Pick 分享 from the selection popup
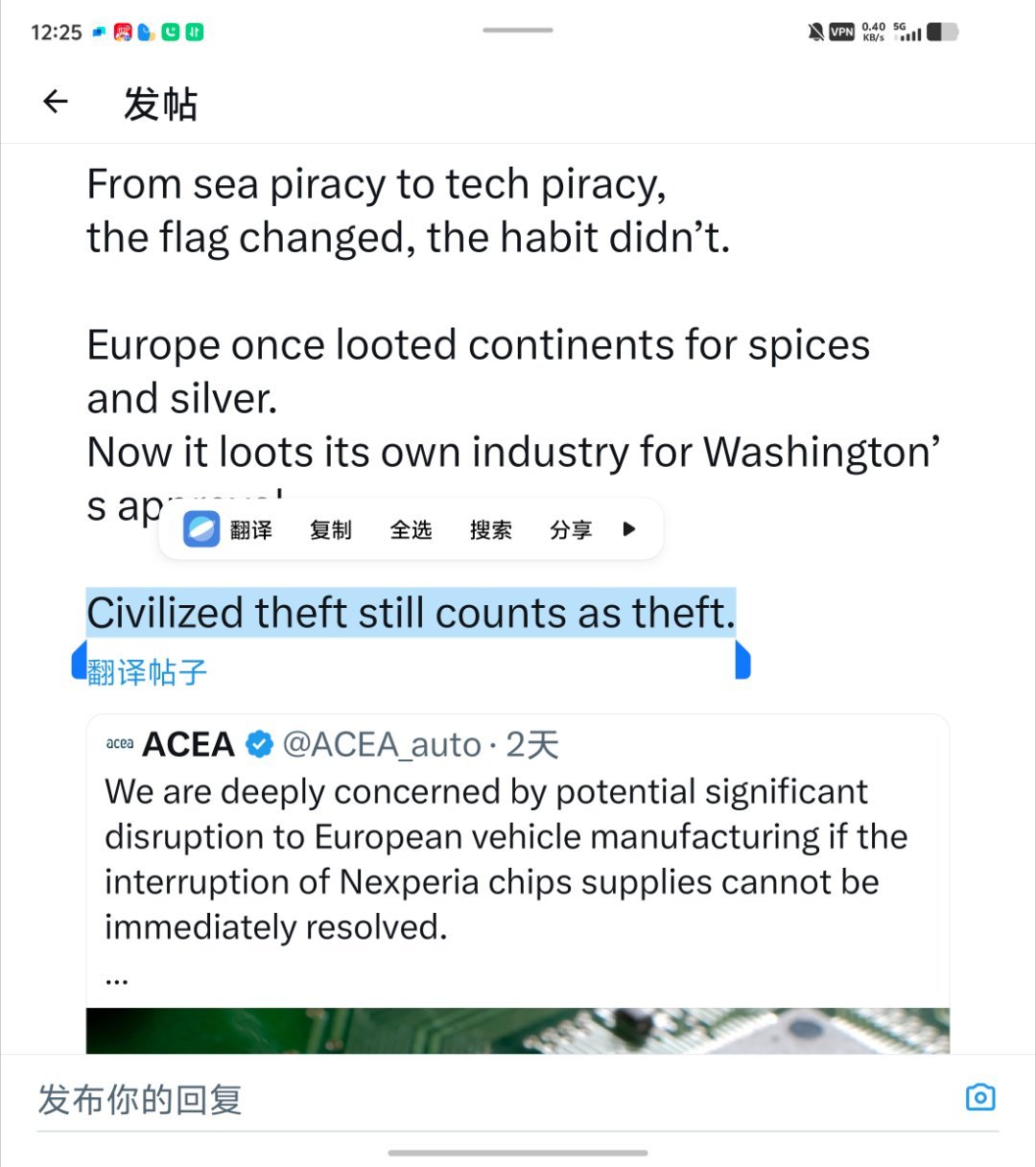 tap(571, 529)
